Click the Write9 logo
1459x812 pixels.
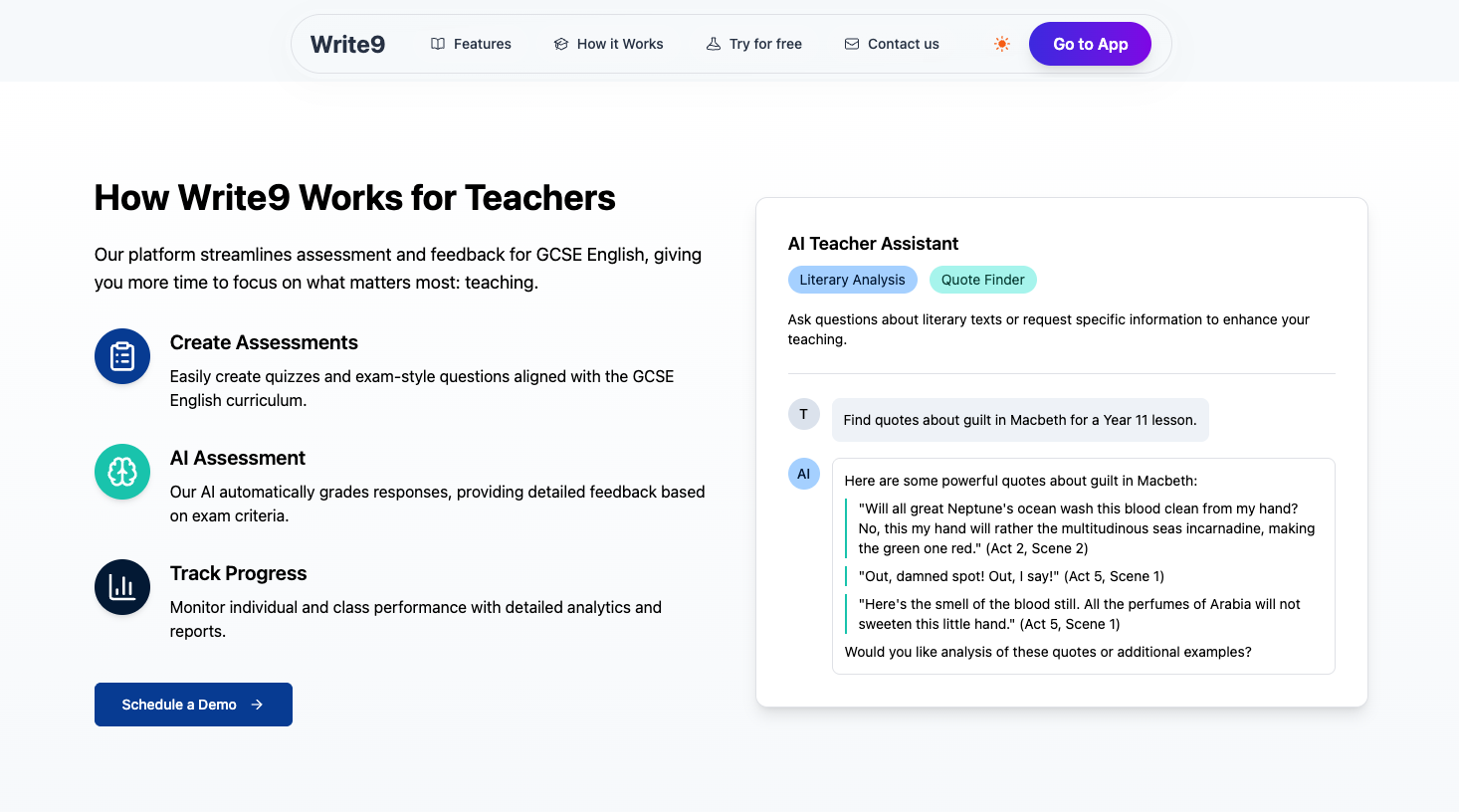click(347, 44)
